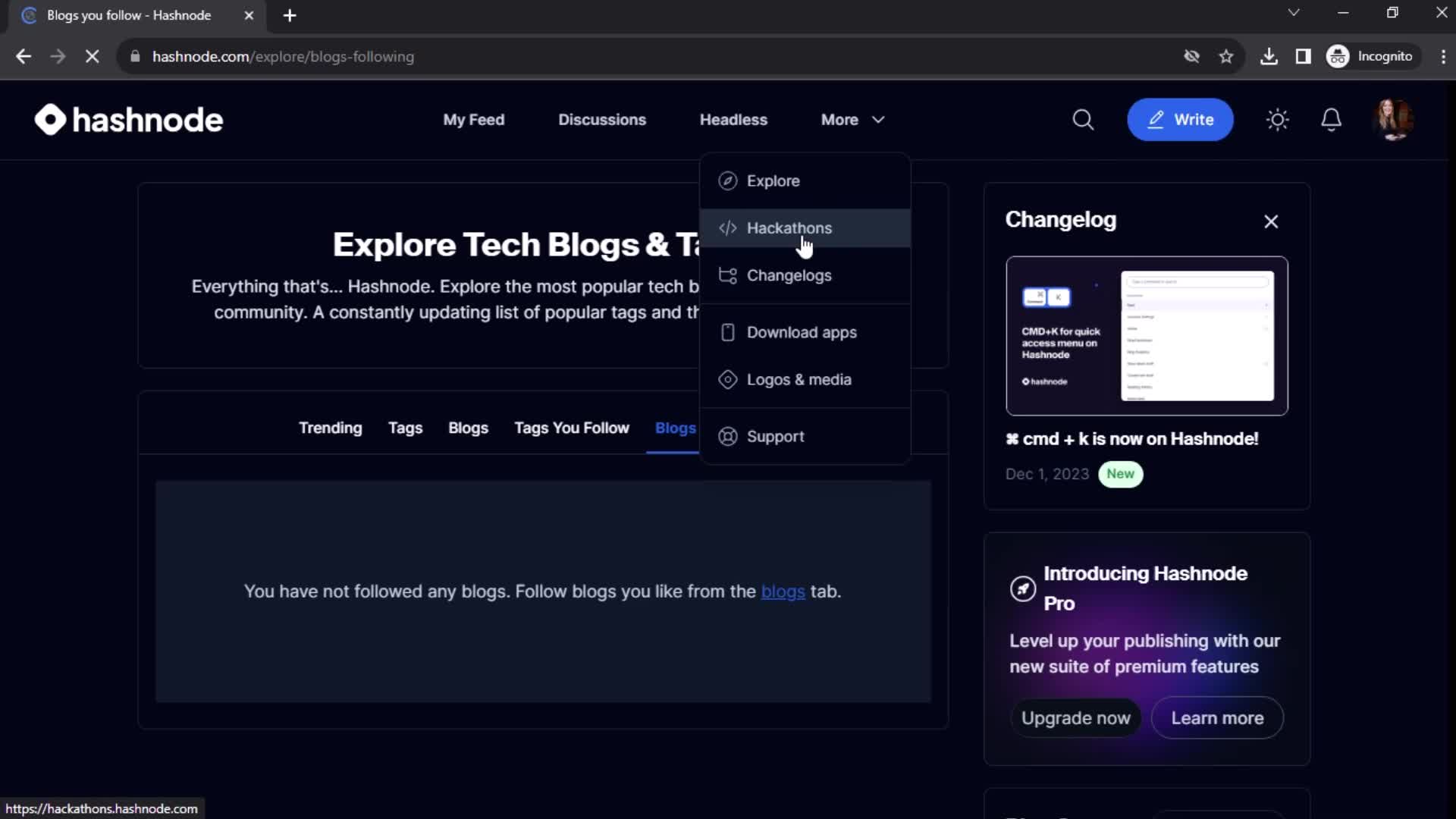Click the Write button pencil icon
The height and width of the screenshot is (819, 1456).
click(1156, 119)
